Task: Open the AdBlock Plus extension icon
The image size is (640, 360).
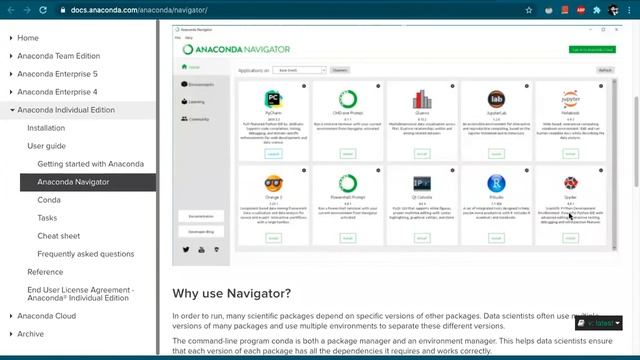Action: [580, 10]
